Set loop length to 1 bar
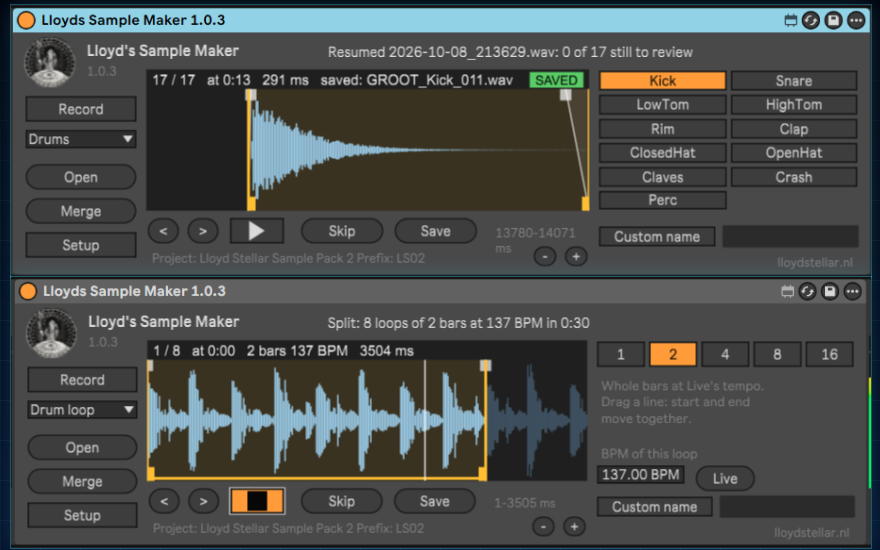Viewport: 880px width, 550px height. (x=621, y=355)
